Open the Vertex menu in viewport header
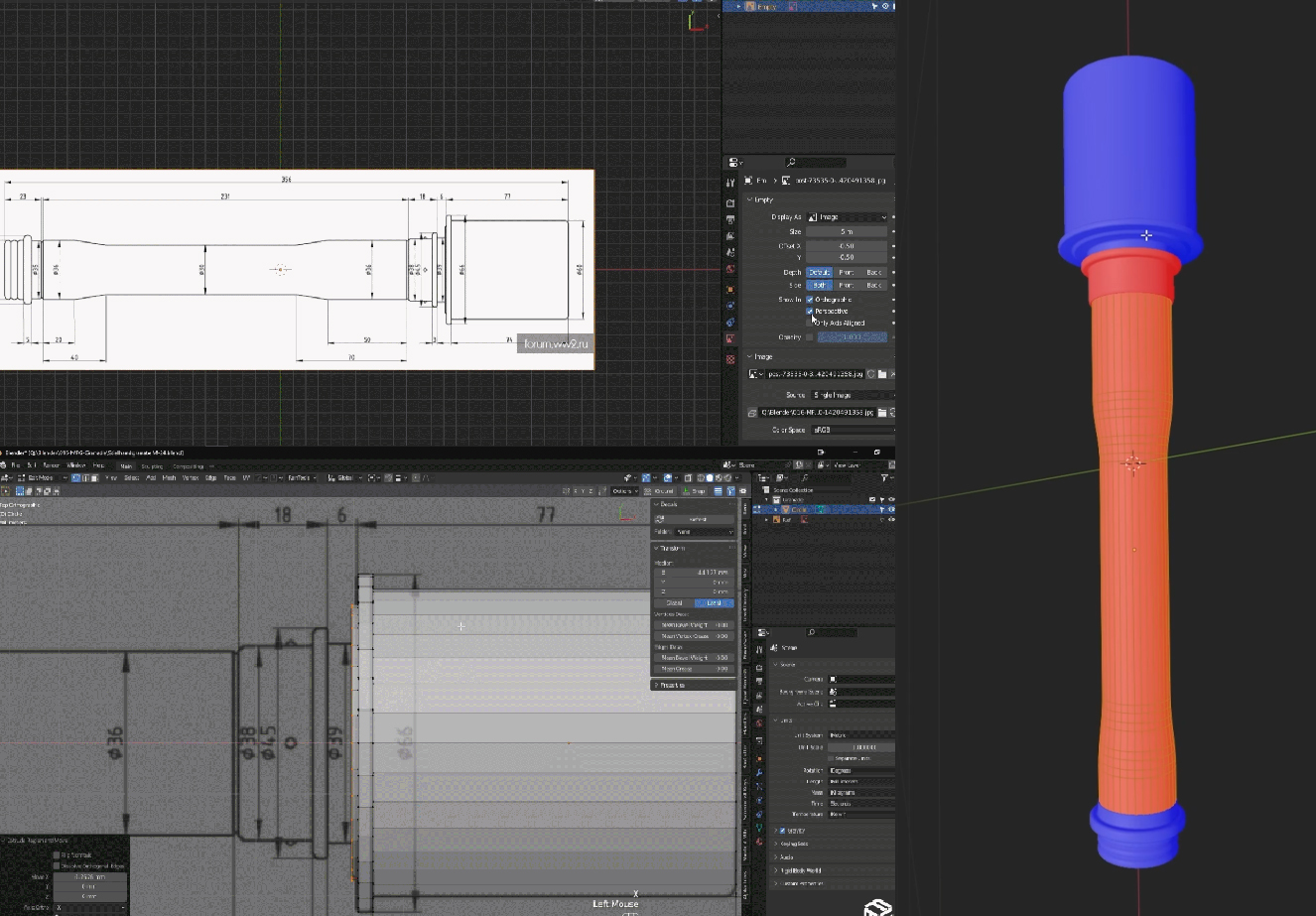Viewport: 1316px width, 916px height. point(190,477)
